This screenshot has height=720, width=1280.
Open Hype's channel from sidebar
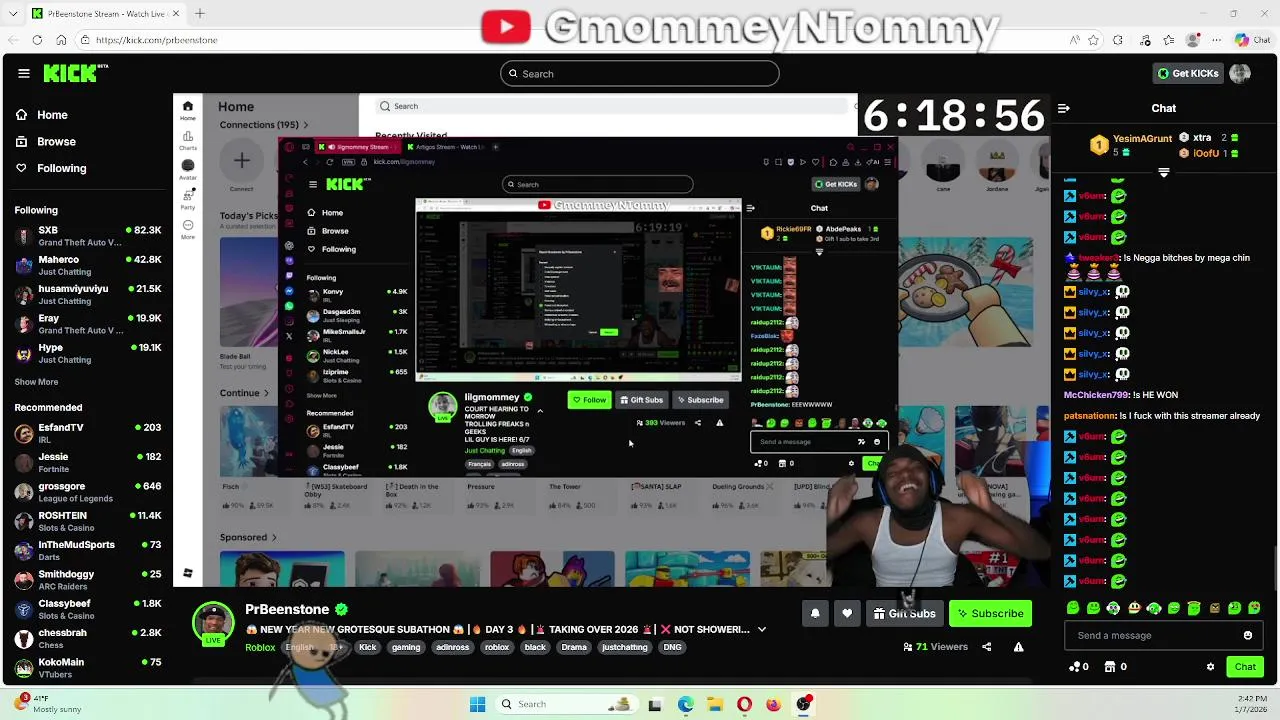88,353
